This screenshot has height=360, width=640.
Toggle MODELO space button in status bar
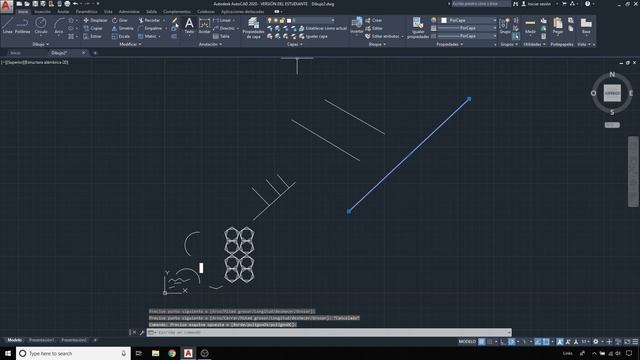467,342
